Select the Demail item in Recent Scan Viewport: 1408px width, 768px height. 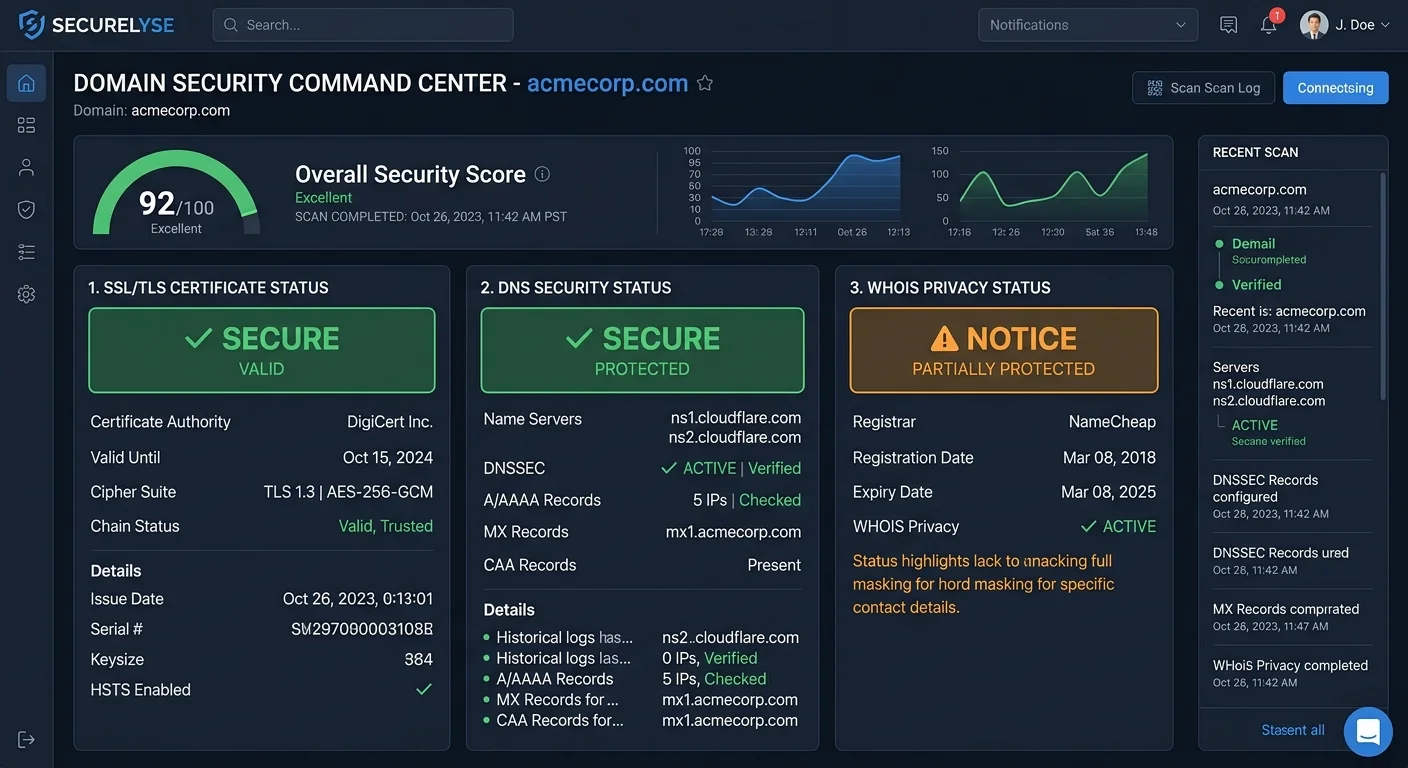(x=1253, y=244)
